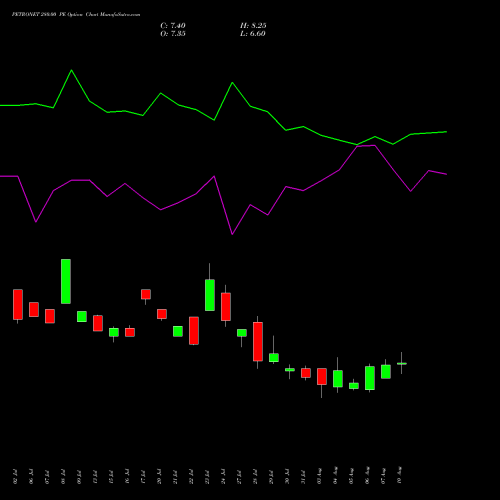500x500 pixels.
Task: Click the red candle on 03 Aug
Action: pos(322,376)
